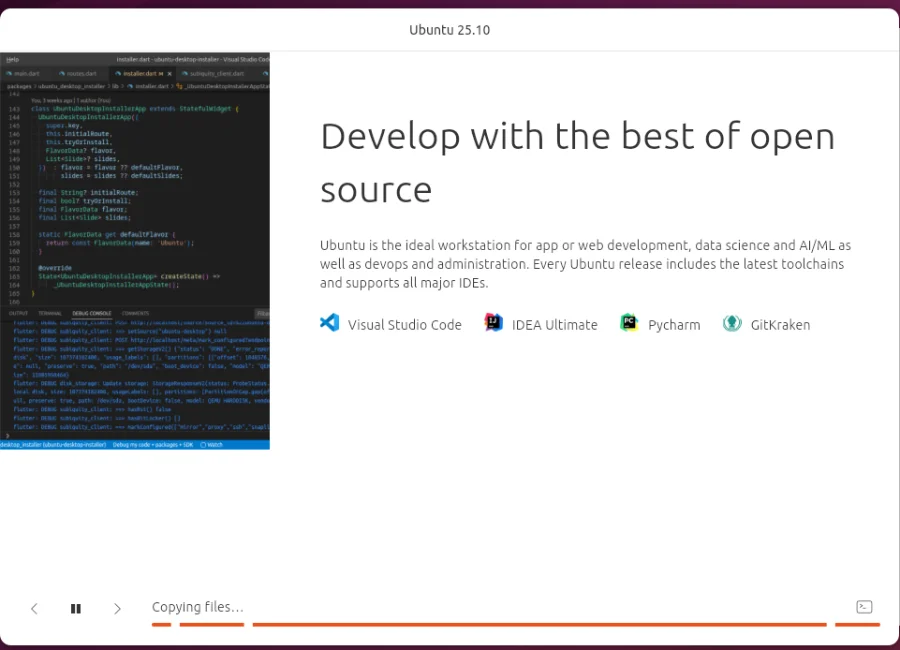Open the Help menu in the editor

click(12, 60)
